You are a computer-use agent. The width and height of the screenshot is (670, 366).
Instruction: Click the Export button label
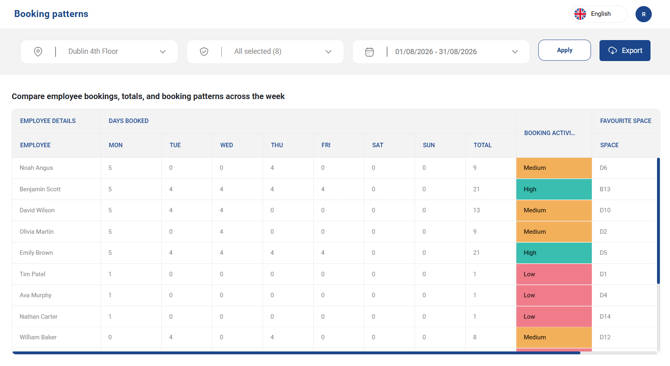632,50
